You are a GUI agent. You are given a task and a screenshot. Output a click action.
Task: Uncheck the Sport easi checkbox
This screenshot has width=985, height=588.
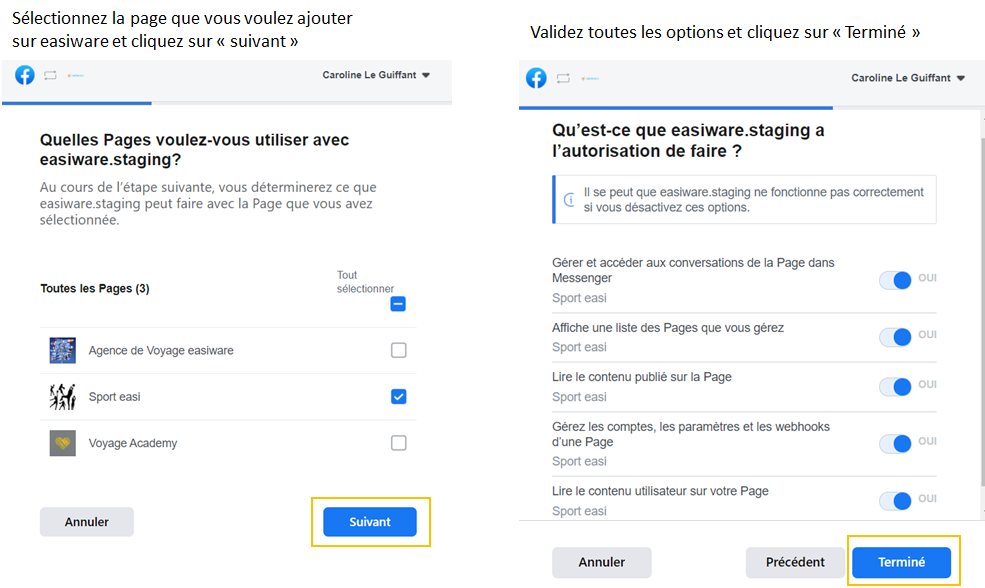point(399,397)
